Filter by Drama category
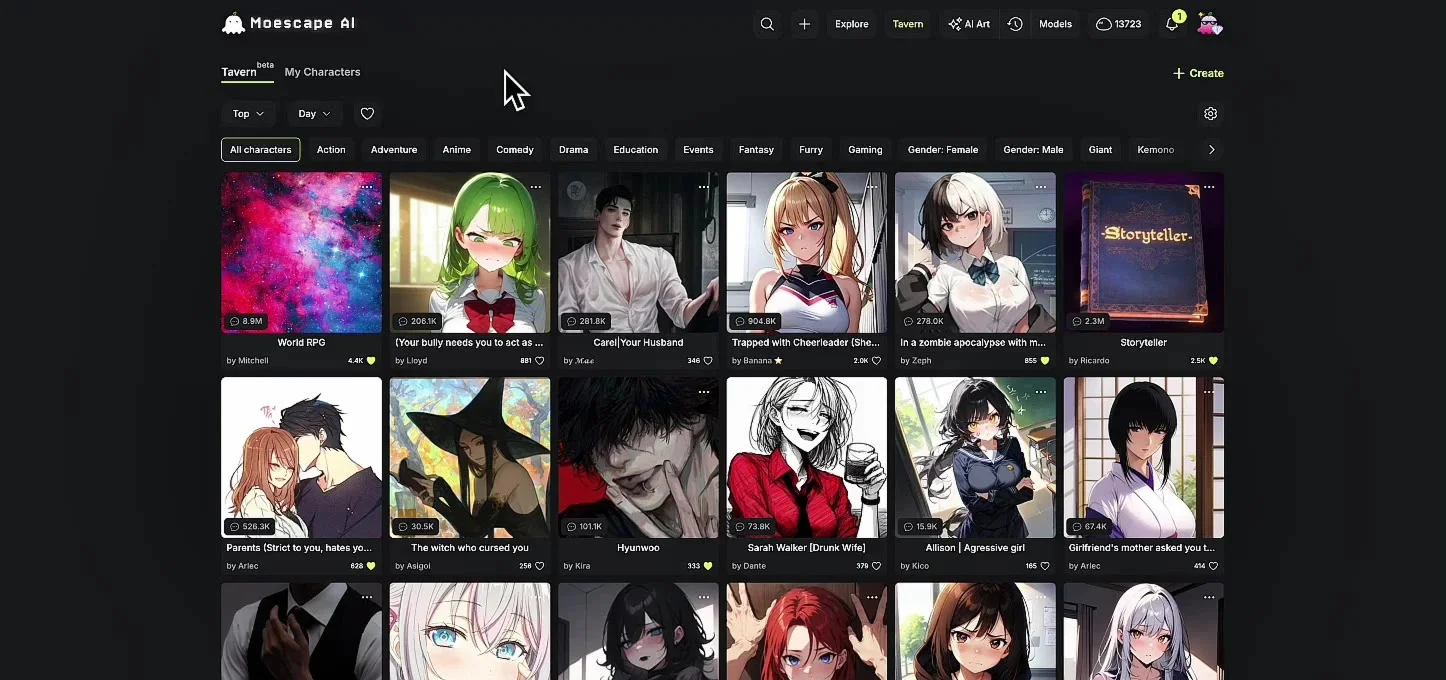1446x680 pixels. (x=573, y=150)
